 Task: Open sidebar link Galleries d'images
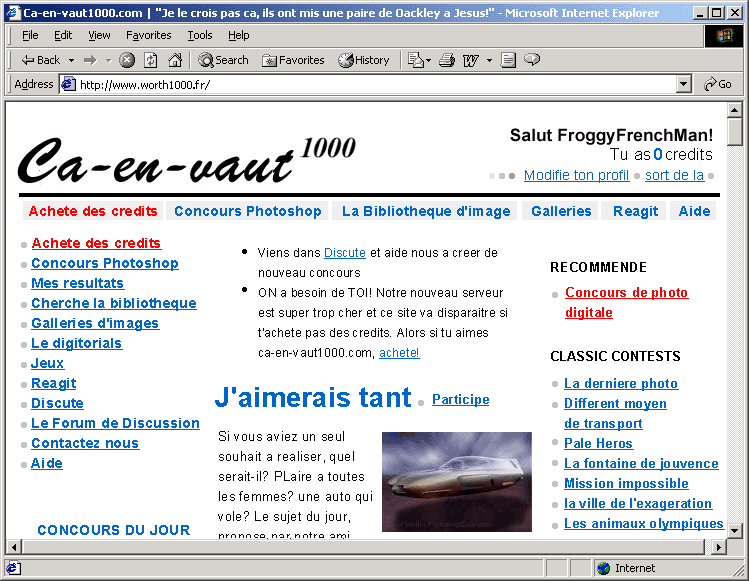click(95, 323)
